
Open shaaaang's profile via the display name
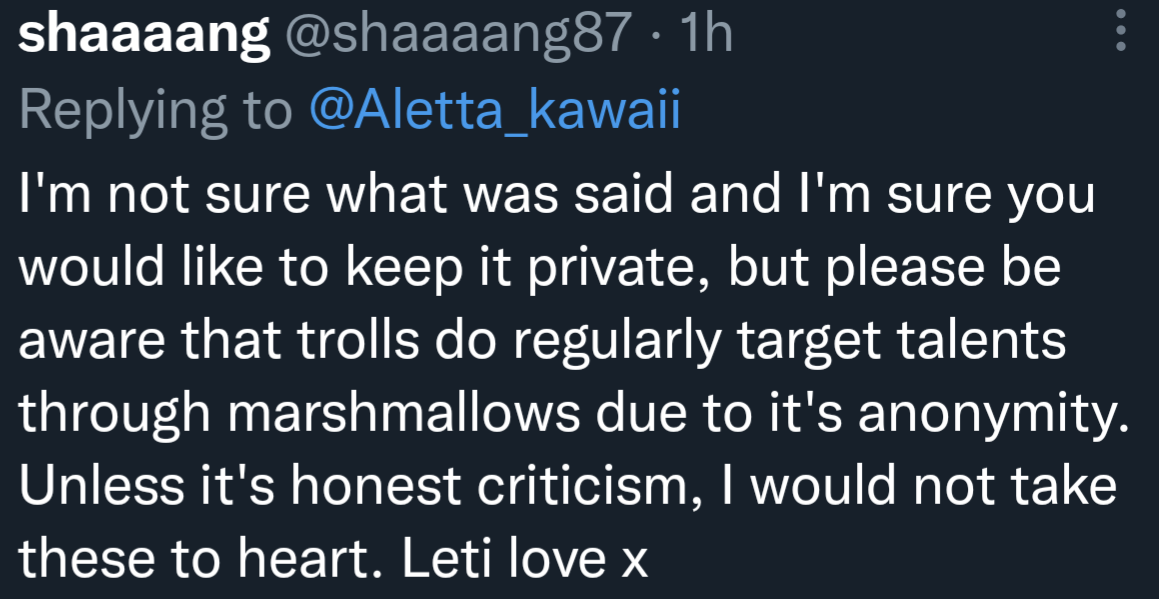pos(144,36)
